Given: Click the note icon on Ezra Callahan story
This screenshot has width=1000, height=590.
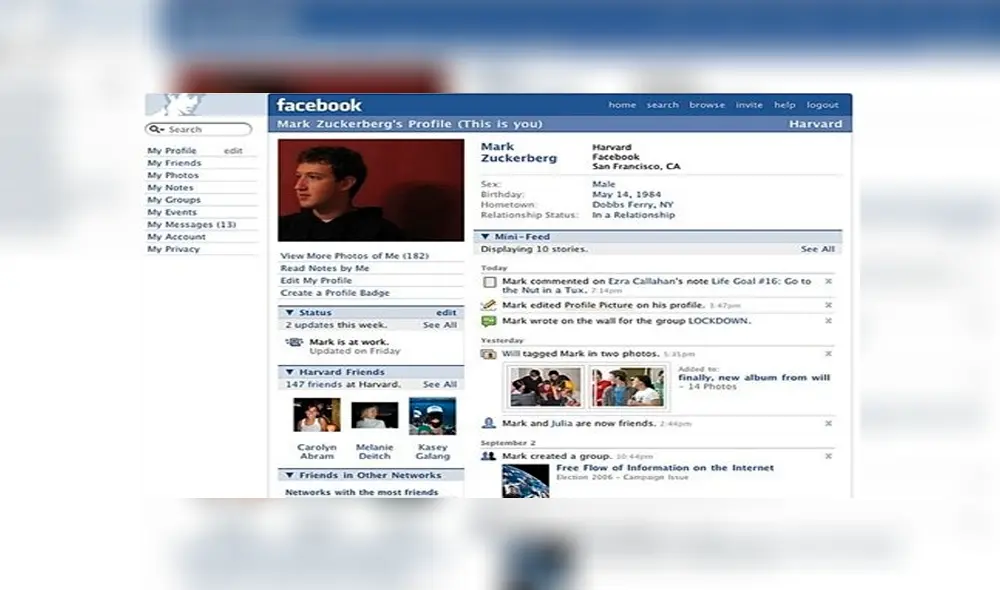Looking at the screenshot, I should coord(487,281).
